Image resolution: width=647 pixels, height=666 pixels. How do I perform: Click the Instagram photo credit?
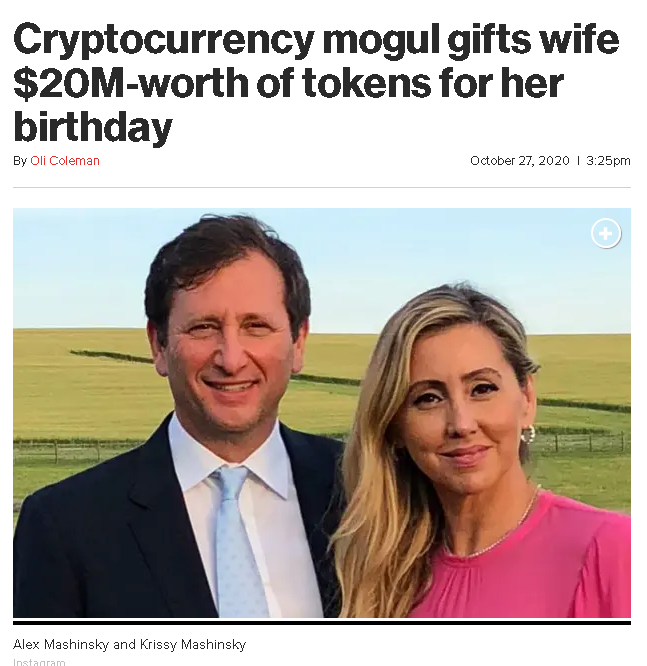pyautogui.click(x=39, y=662)
